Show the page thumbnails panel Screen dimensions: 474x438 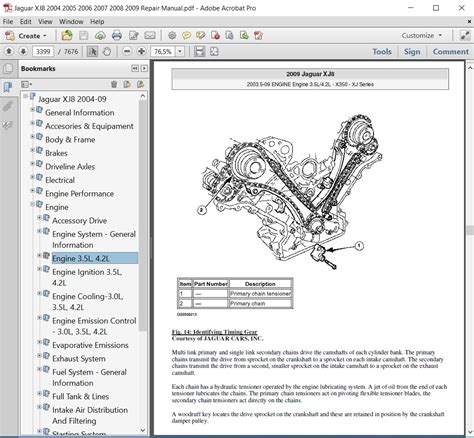[8, 69]
